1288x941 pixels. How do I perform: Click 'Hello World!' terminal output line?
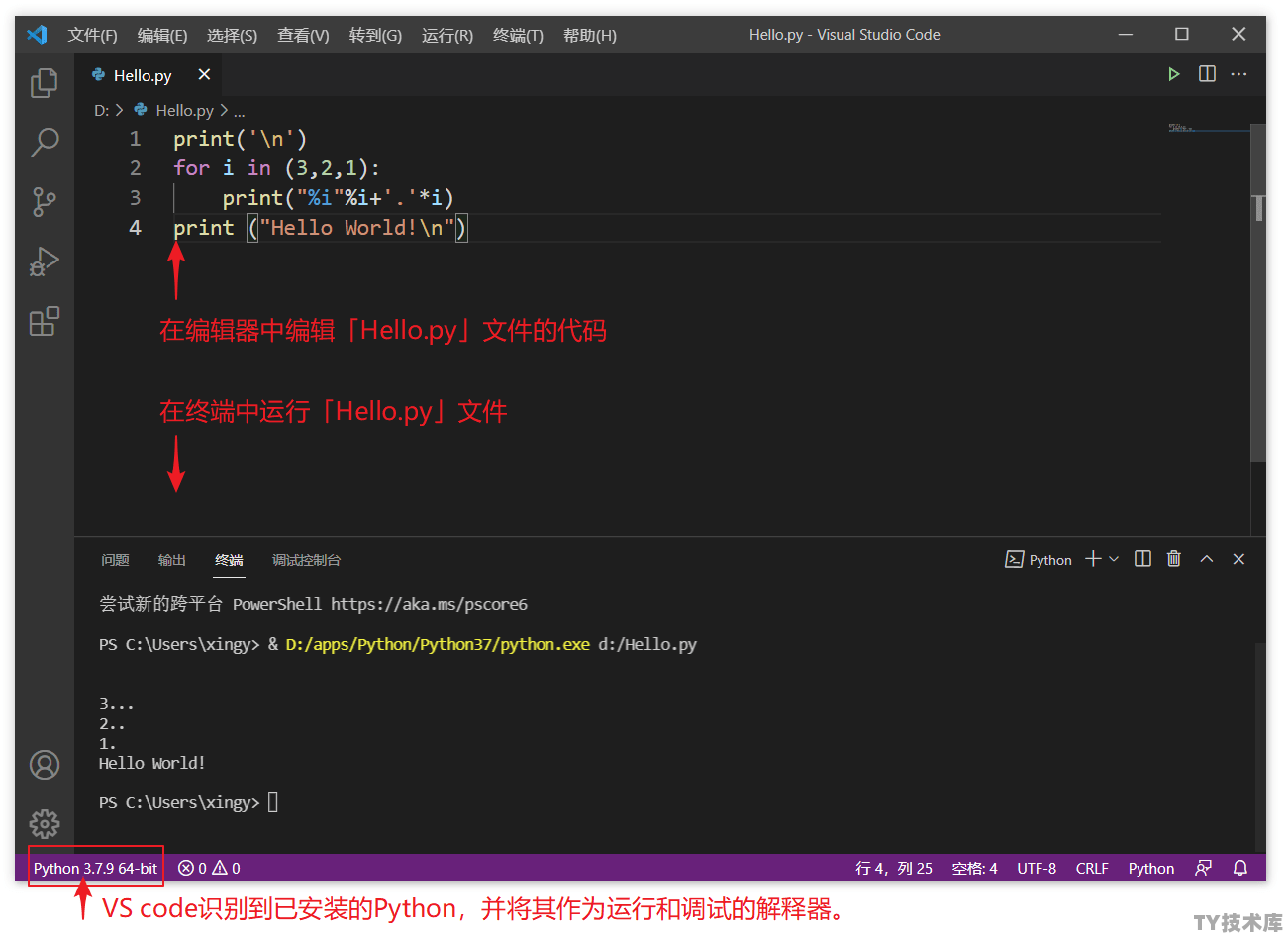click(x=151, y=763)
